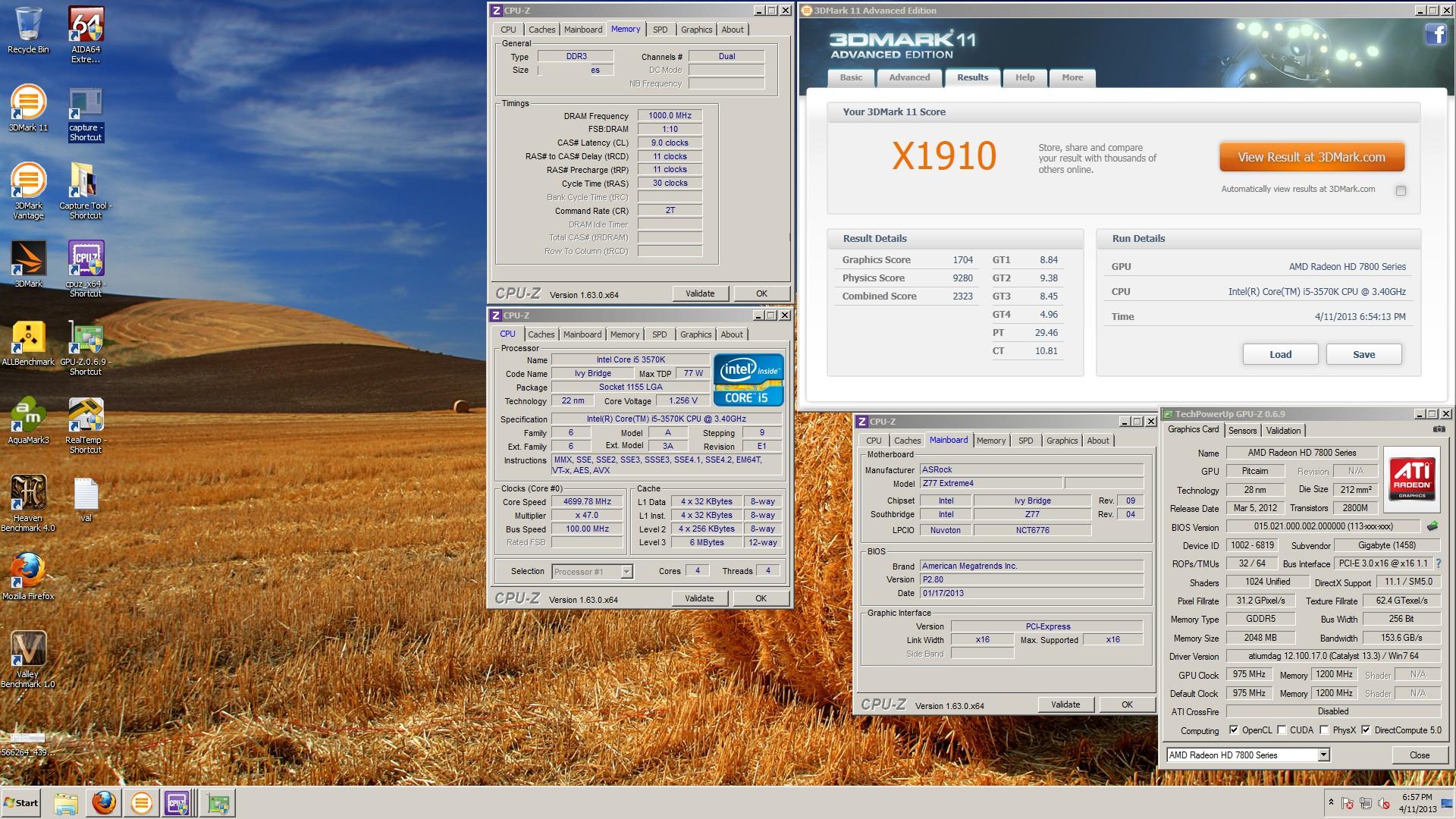Open Graphics tab in CPU-Z Mainboard window
The width and height of the screenshot is (1456, 819).
pyautogui.click(x=1062, y=441)
